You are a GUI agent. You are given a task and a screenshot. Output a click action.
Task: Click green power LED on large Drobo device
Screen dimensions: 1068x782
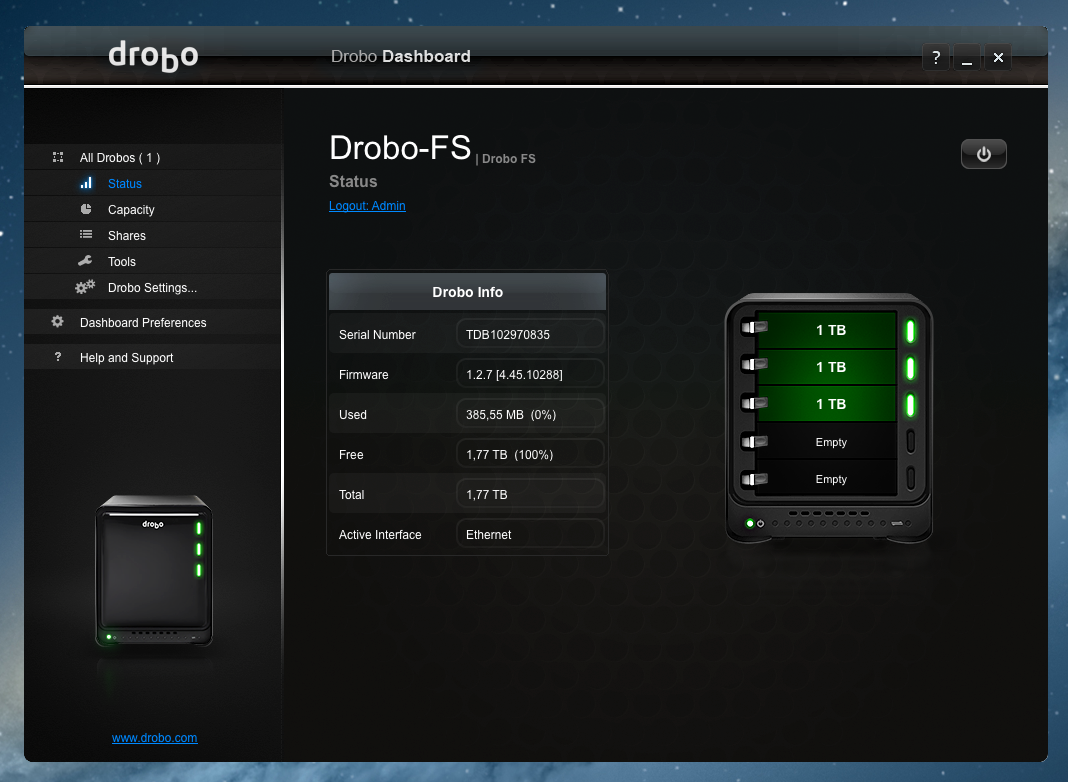click(x=749, y=523)
